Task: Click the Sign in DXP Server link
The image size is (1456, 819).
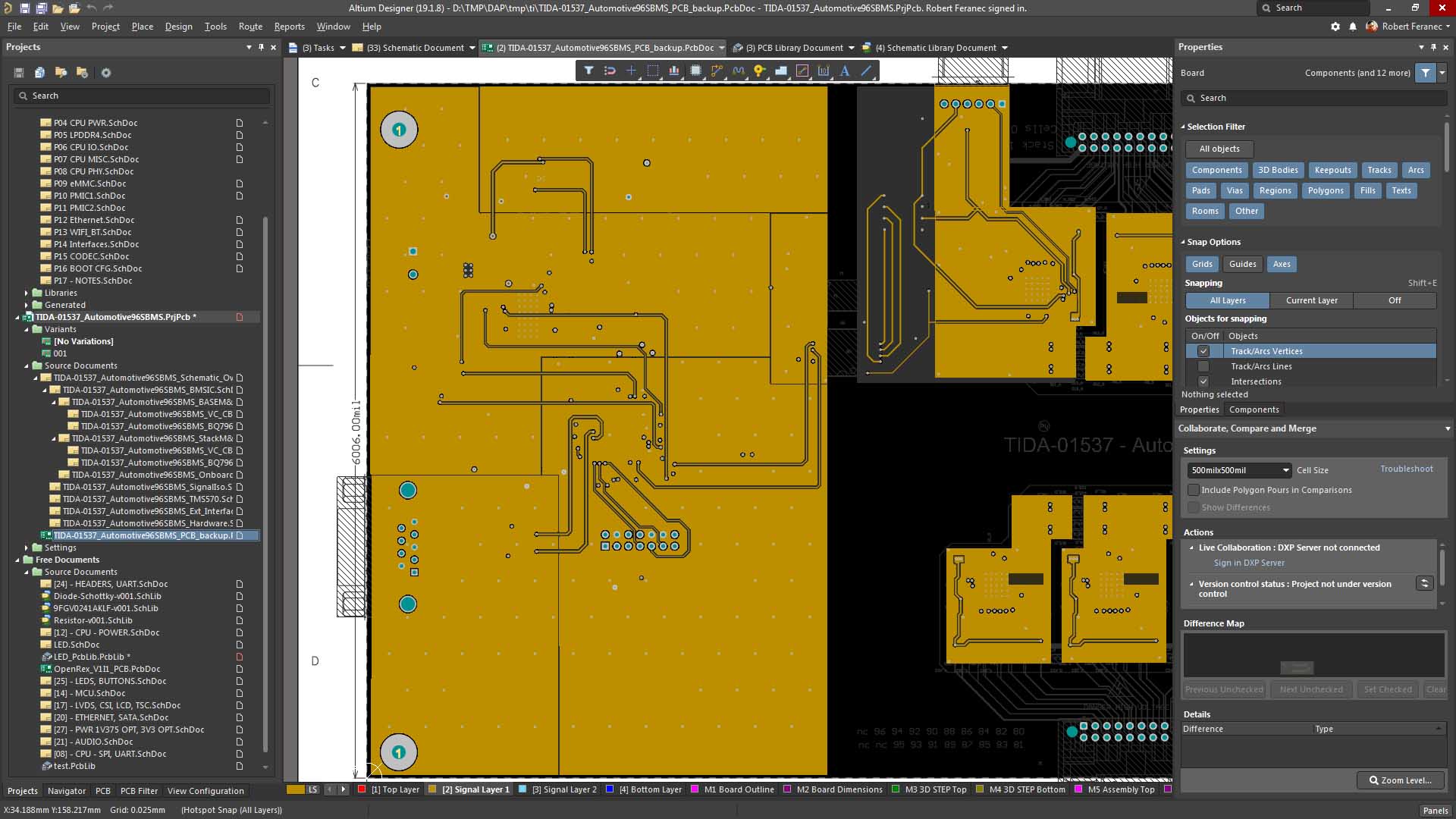Action: (x=1248, y=563)
